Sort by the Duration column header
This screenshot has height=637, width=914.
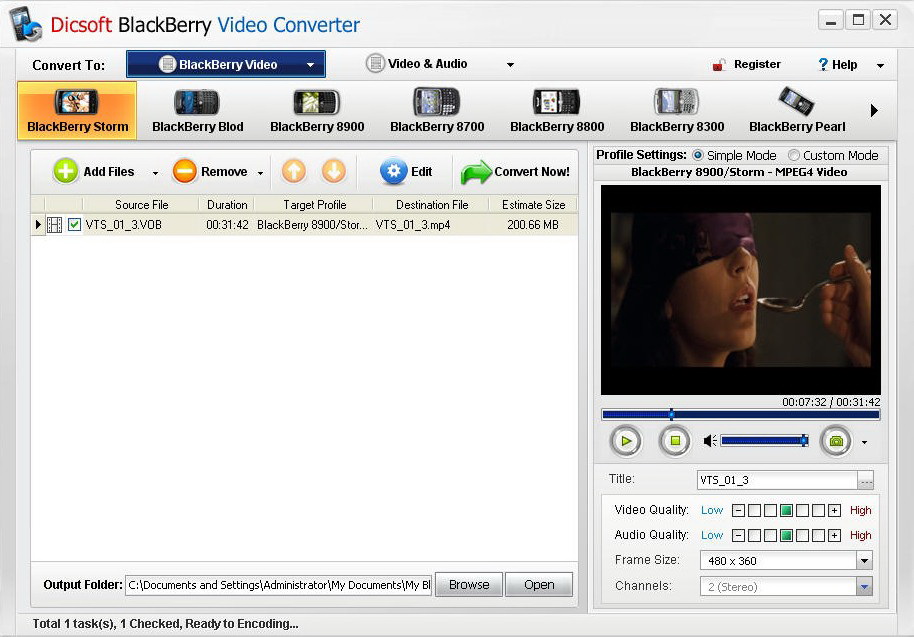pos(227,205)
